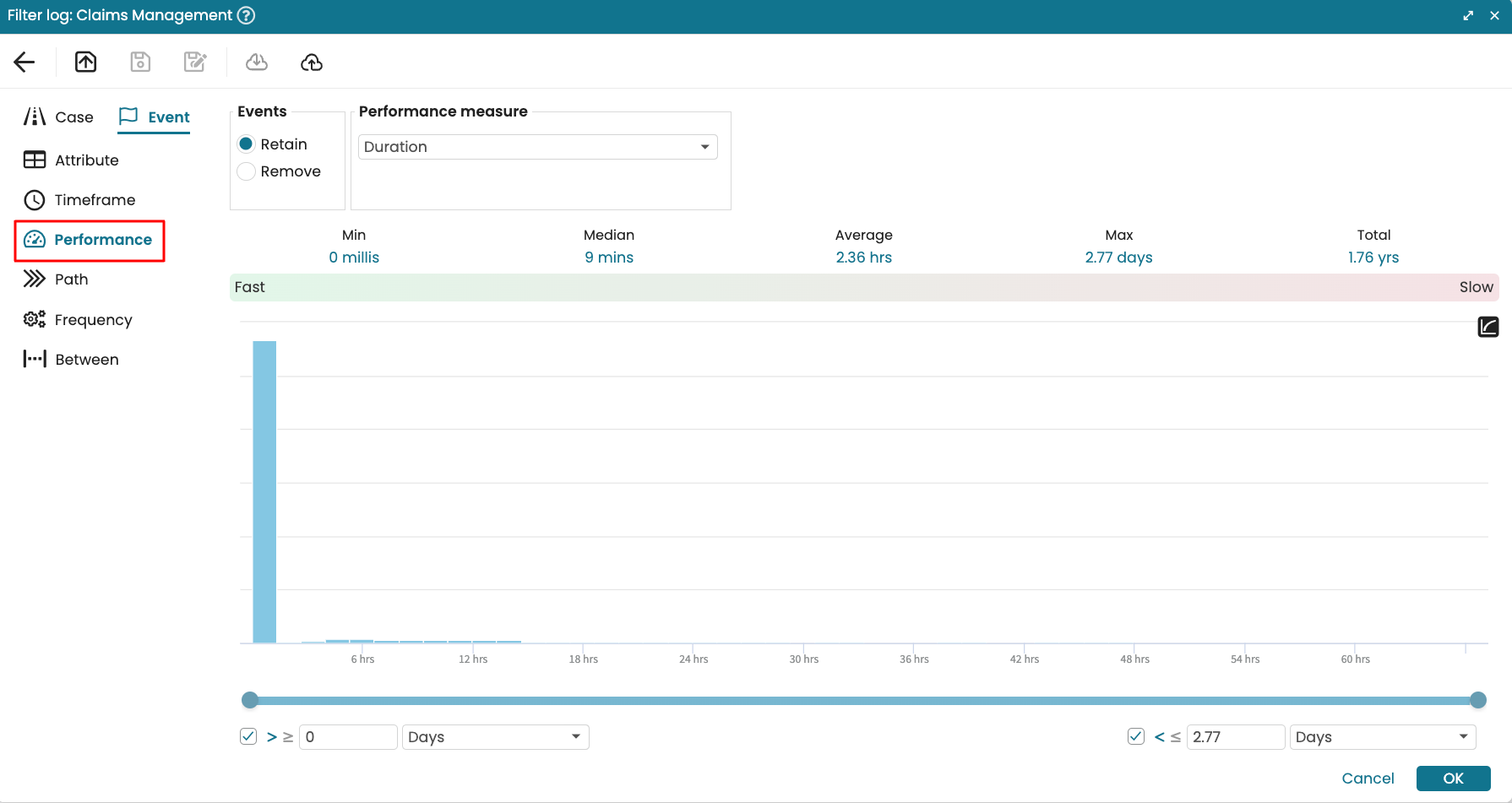The height and width of the screenshot is (803, 1512).
Task: Select the Retain radio button
Action: 247,144
